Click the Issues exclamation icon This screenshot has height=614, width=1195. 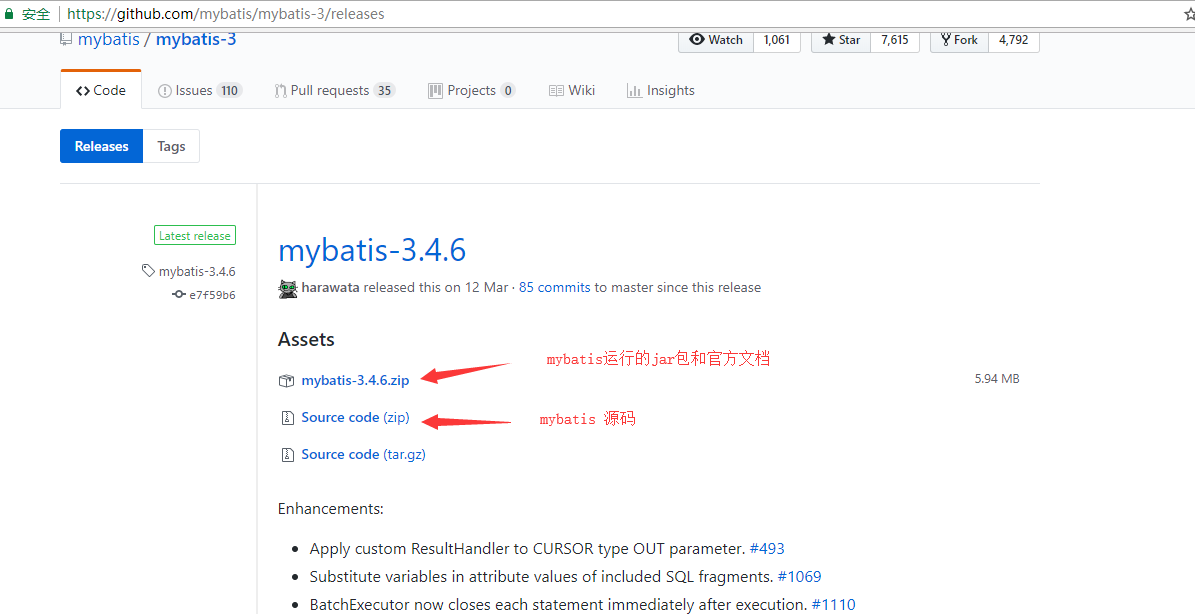point(165,91)
